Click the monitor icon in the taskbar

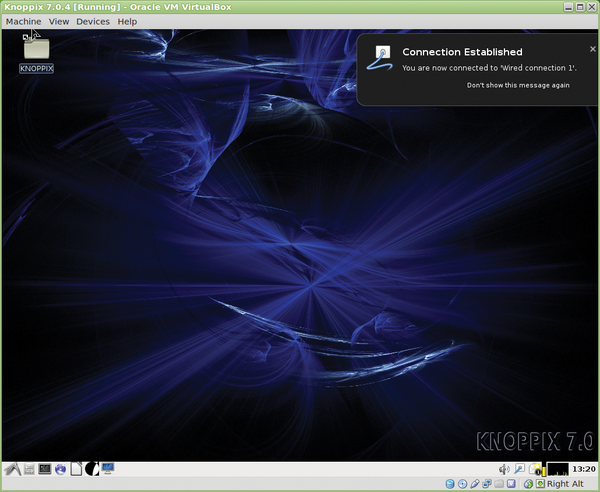(107, 468)
